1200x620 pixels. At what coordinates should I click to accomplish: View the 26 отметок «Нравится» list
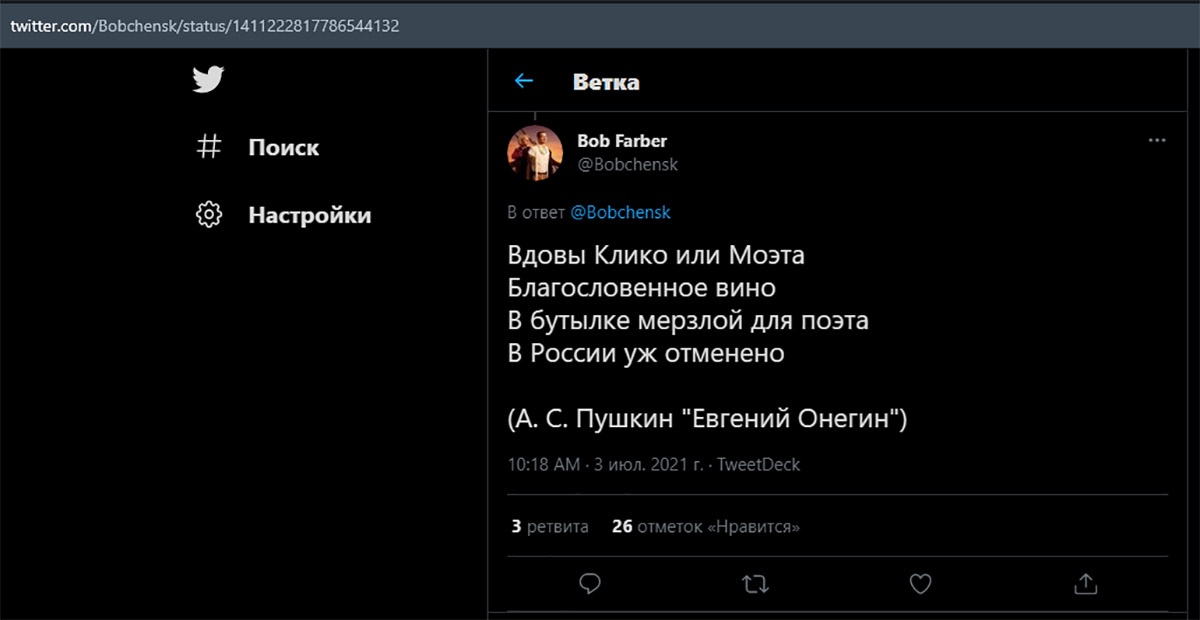pos(706,526)
